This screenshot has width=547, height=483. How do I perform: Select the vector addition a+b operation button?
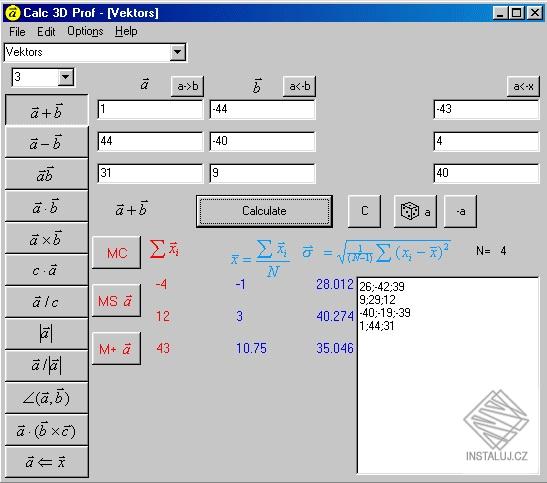46,110
